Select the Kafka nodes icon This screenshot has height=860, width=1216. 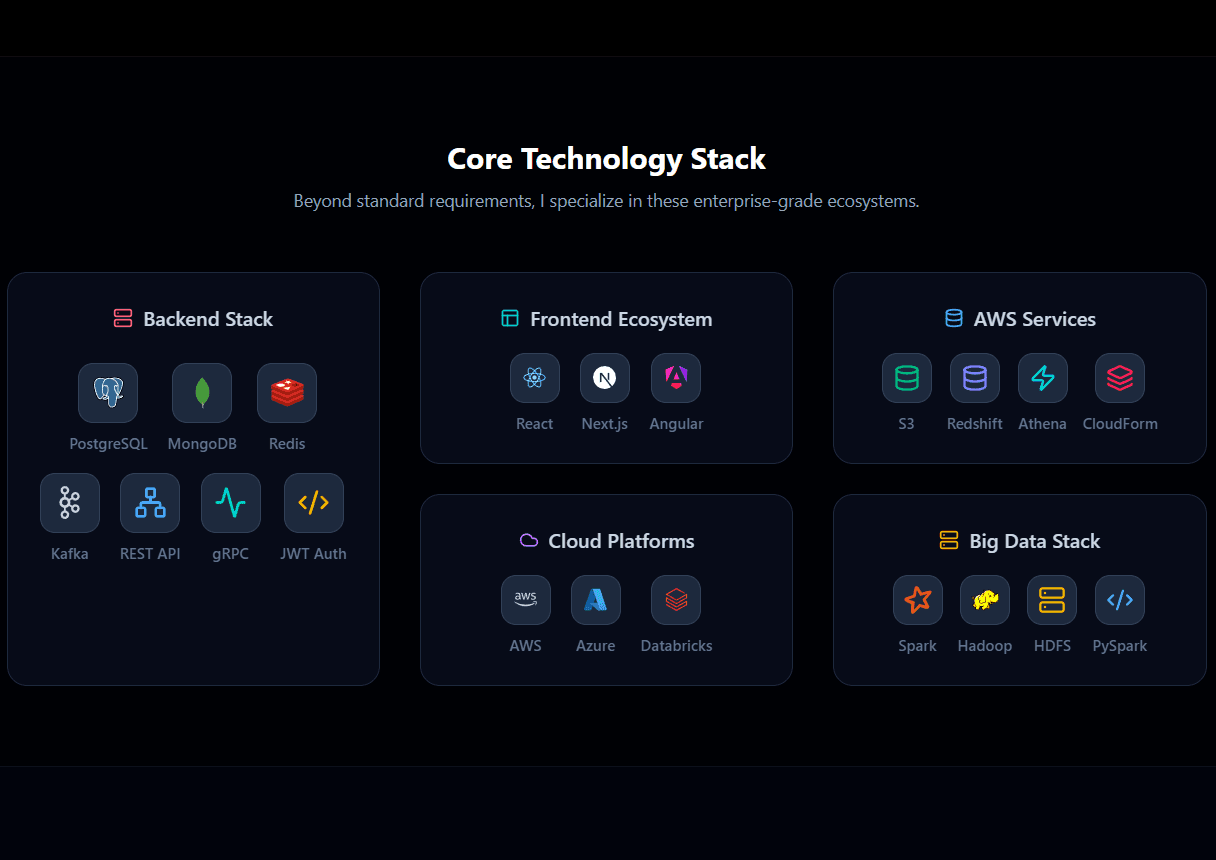click(70, 503)
